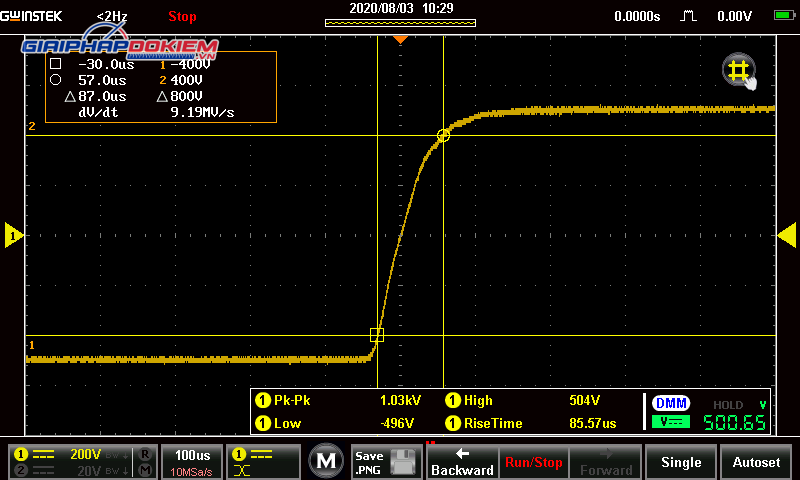
Task: Save the screen as PNG
Action: (386, 462)
